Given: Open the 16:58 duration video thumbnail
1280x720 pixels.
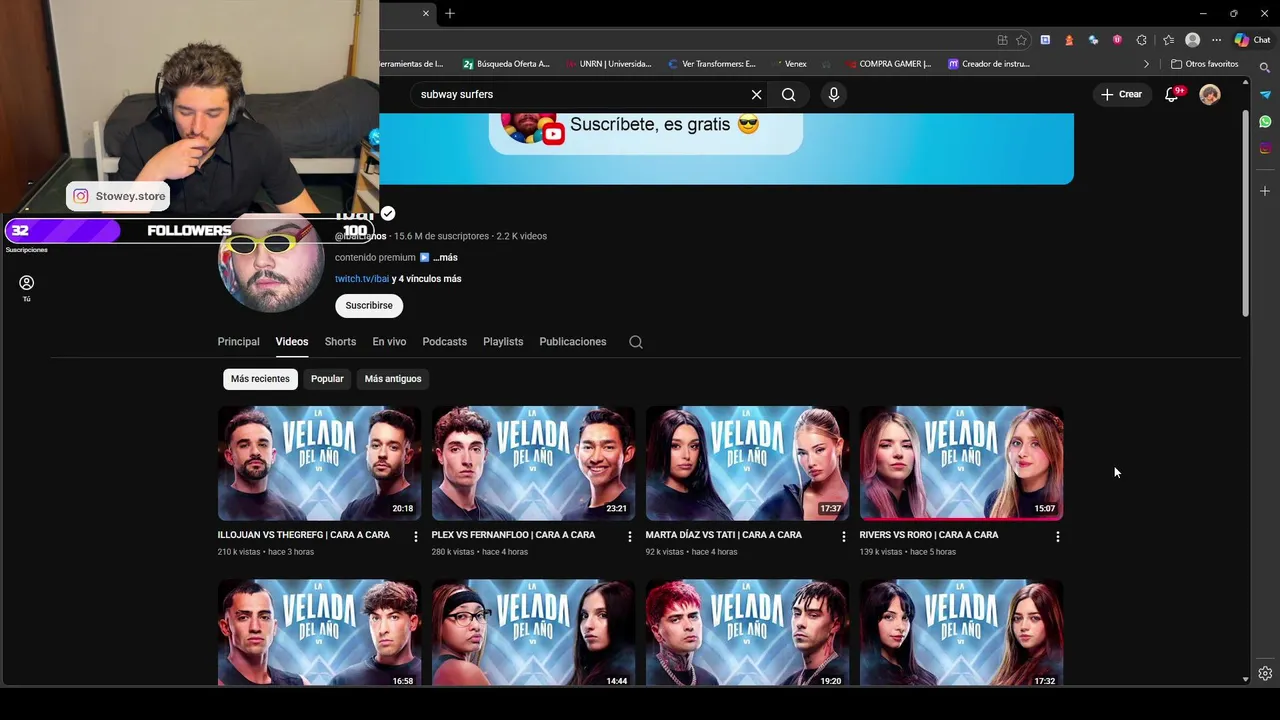Looking at the screenshot, I should (319, 633).
